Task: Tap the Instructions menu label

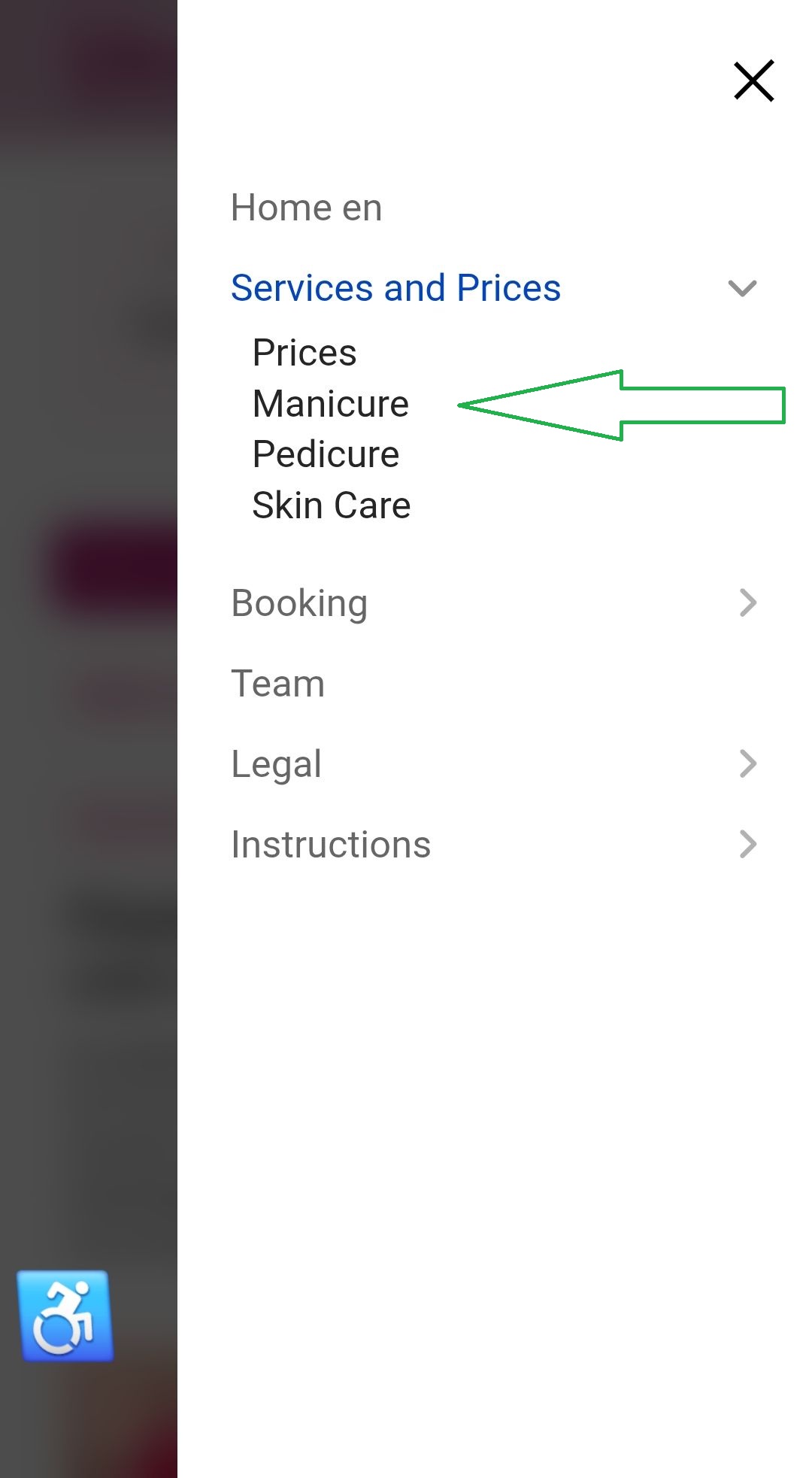Action: (331, 845)
